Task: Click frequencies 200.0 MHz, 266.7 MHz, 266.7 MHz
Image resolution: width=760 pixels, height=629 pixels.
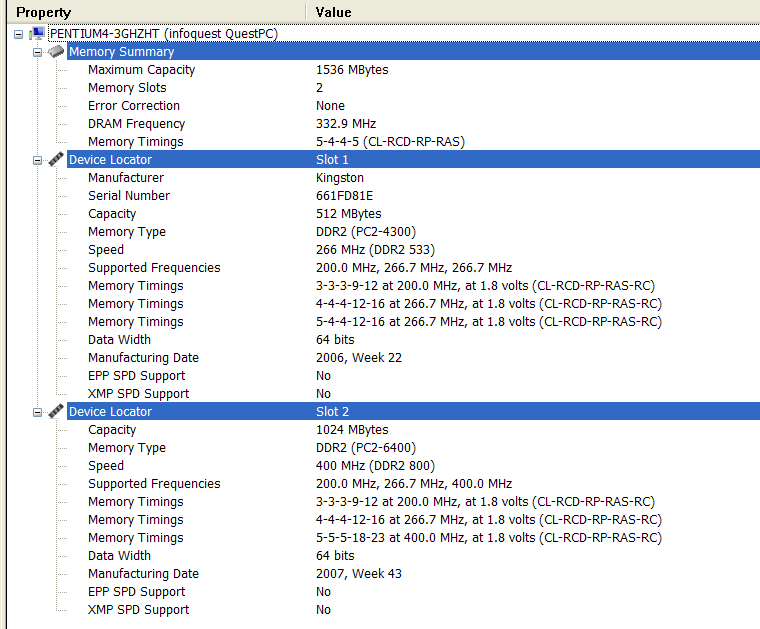Action: 414,267
